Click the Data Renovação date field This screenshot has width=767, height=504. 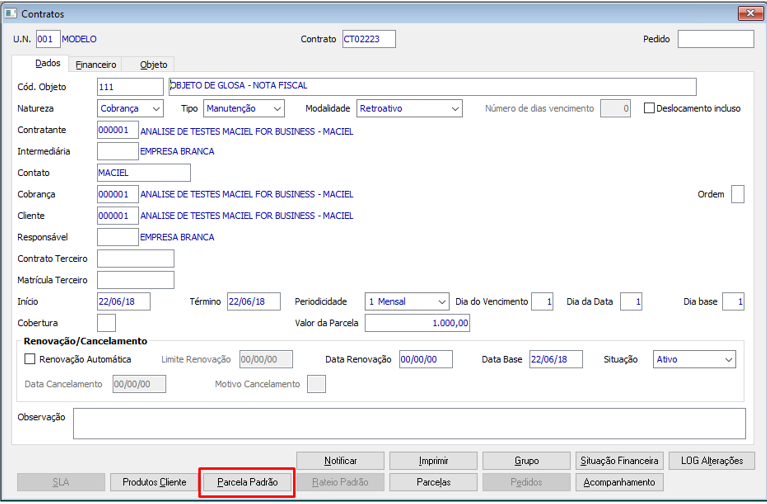pyautogui.click(x=426, y=360)
